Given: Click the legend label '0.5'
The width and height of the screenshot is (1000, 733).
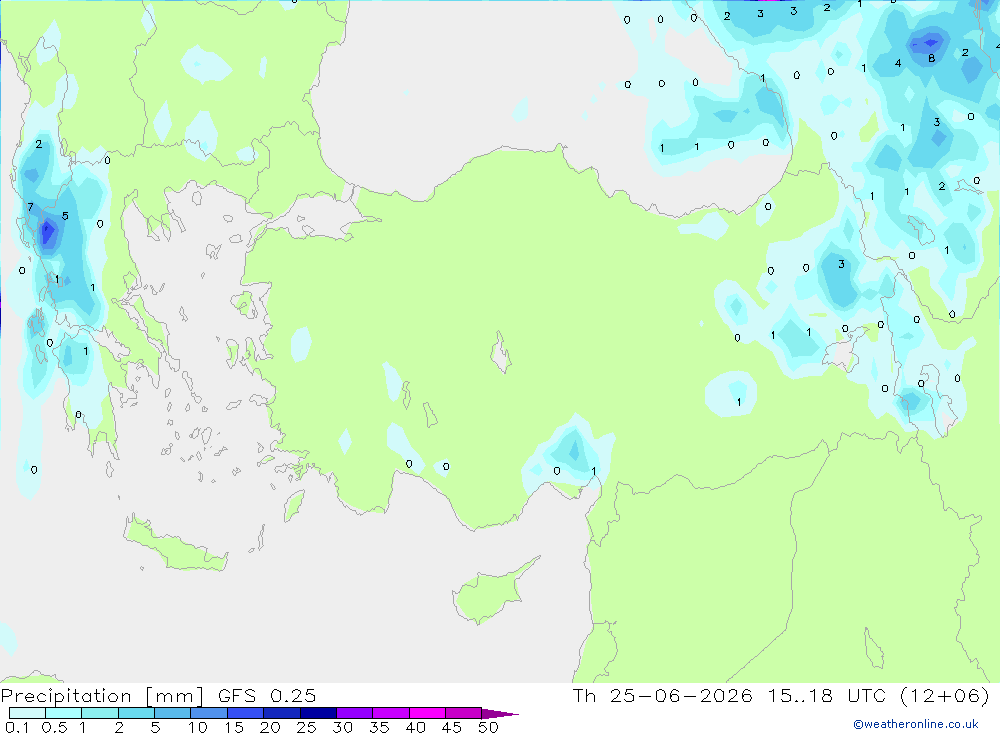Looking at the screenshot, I should pyautogui.click(x=54, y=727).
